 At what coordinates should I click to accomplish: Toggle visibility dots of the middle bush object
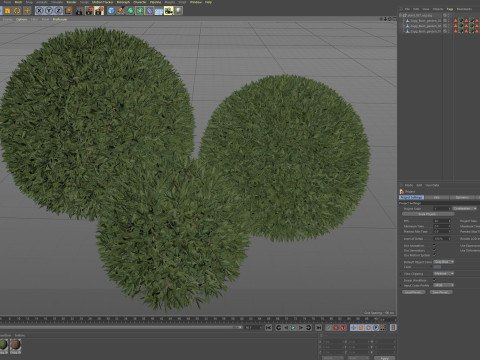coord(448,26)
